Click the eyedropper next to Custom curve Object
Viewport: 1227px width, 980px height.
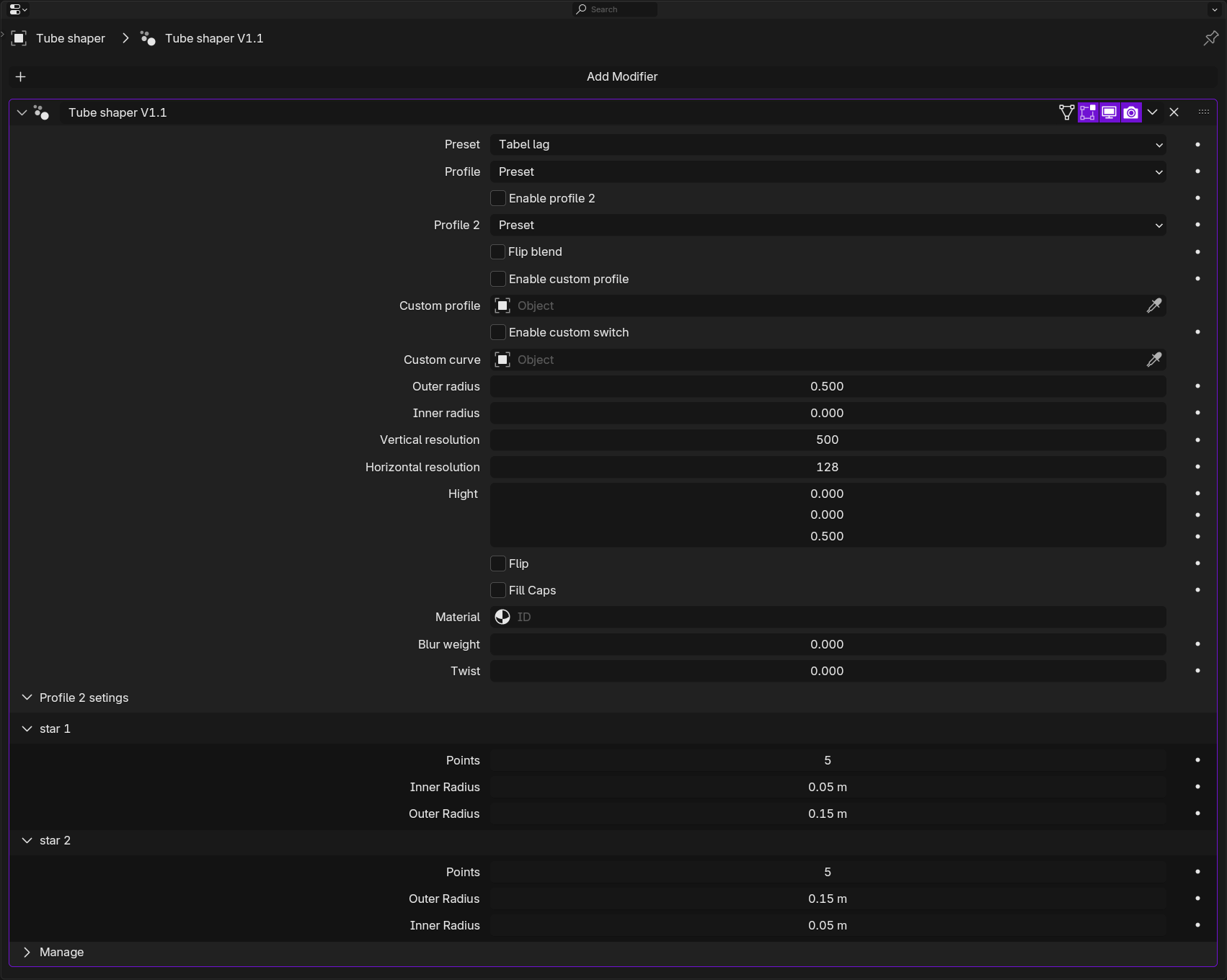[1154, 360]
